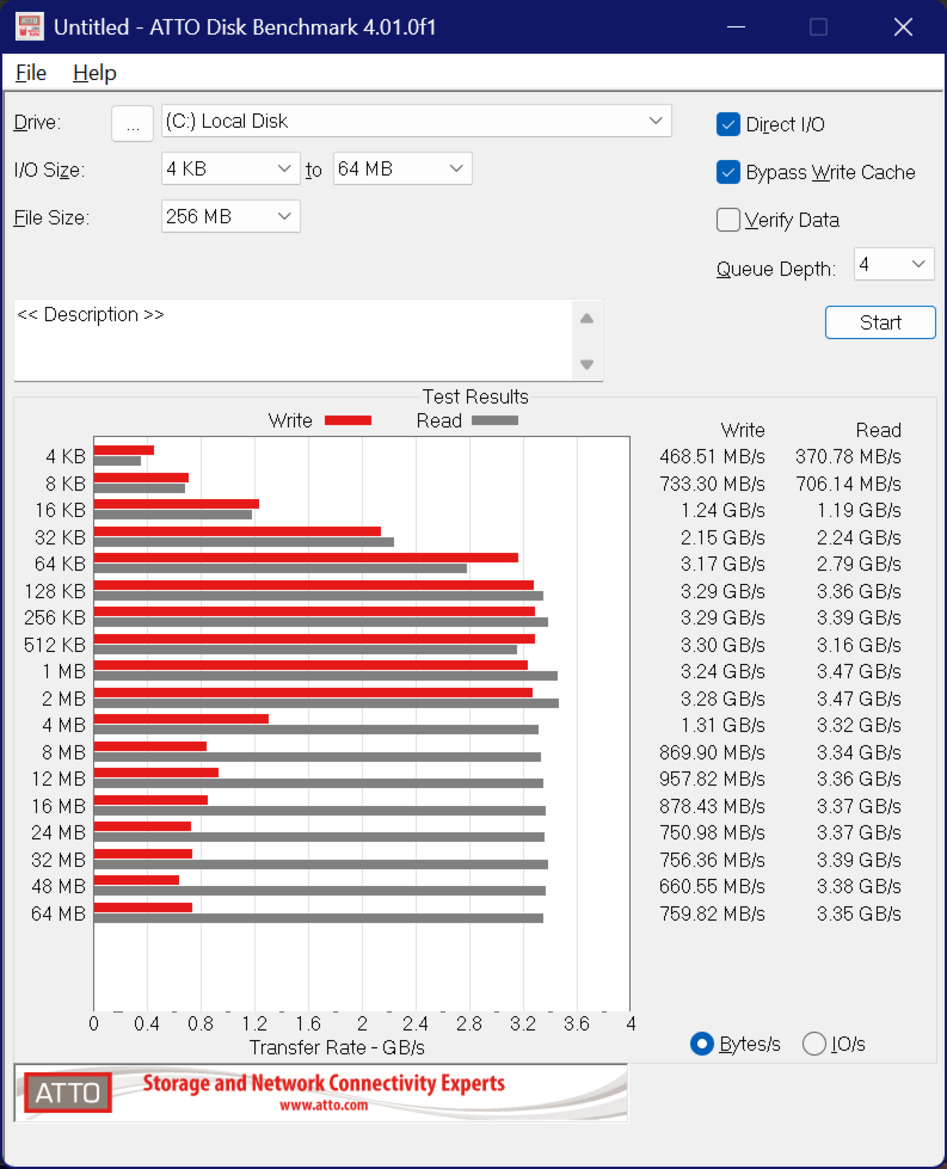Open the Help menu
This screenshot has height=1169, width=947.
pyautogui.click(x=95, y=73)
